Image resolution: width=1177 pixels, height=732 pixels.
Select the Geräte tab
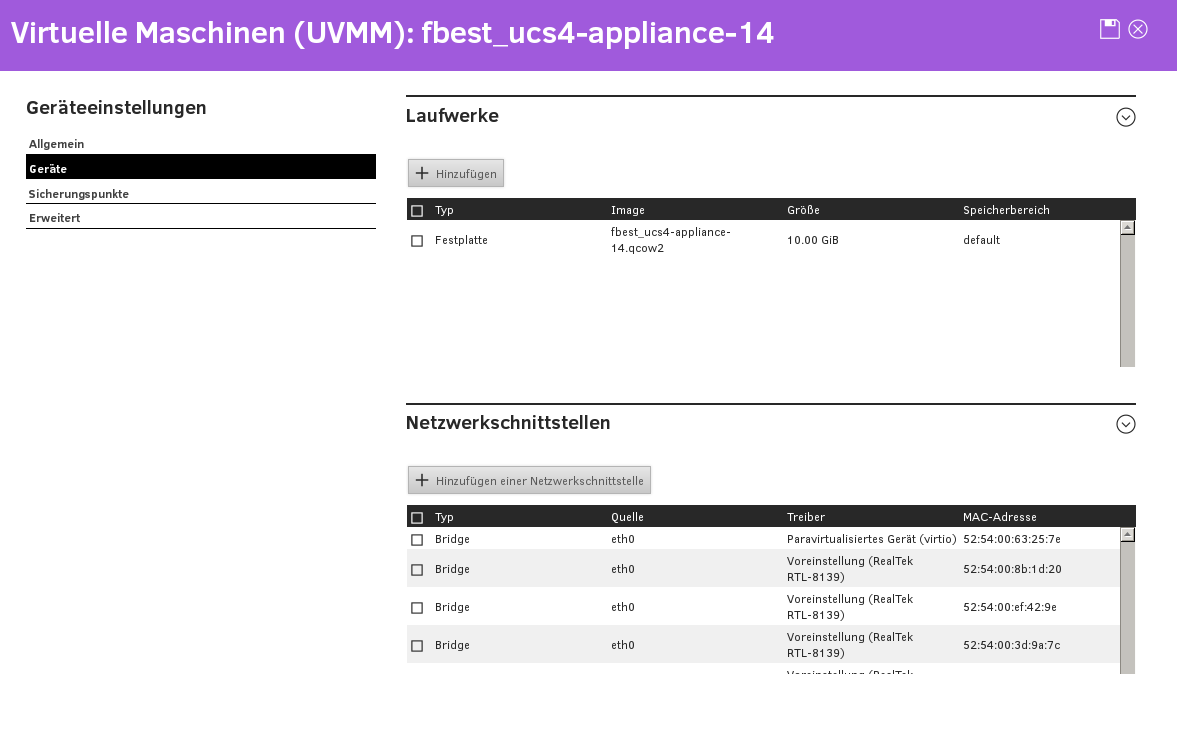point(49,169)
